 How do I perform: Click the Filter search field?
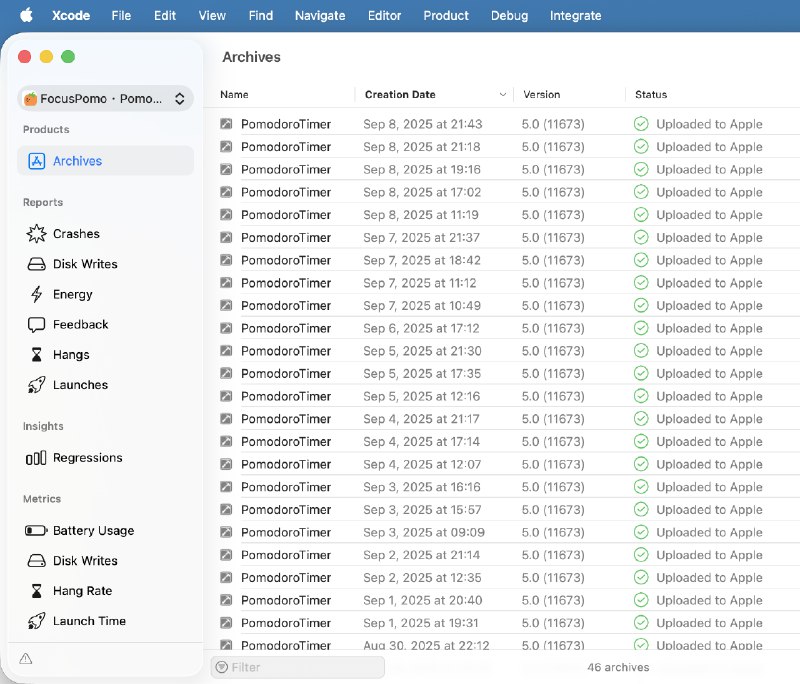point(298,667)
